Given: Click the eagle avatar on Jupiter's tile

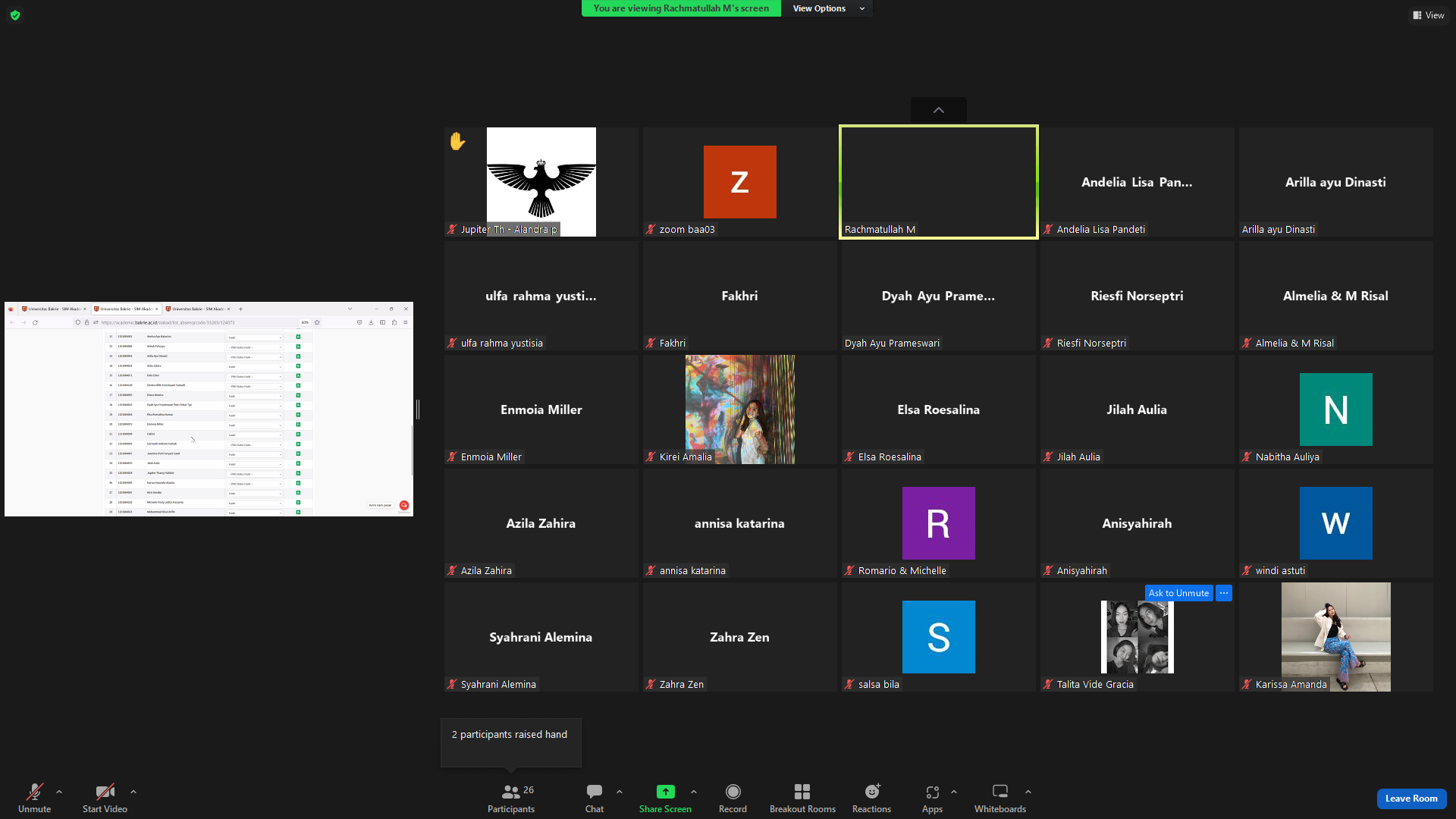Looking at the screenshot, I should (541, 182).
